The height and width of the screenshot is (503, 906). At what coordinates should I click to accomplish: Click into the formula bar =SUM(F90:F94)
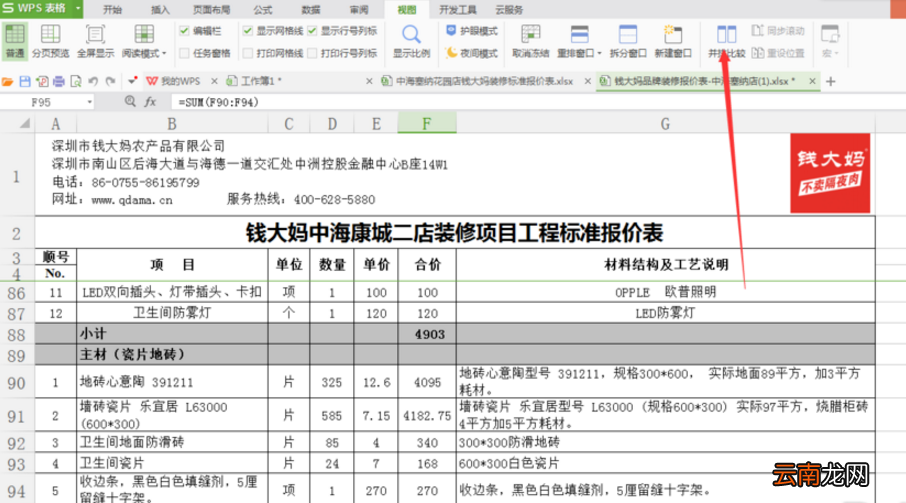[537, 102]
